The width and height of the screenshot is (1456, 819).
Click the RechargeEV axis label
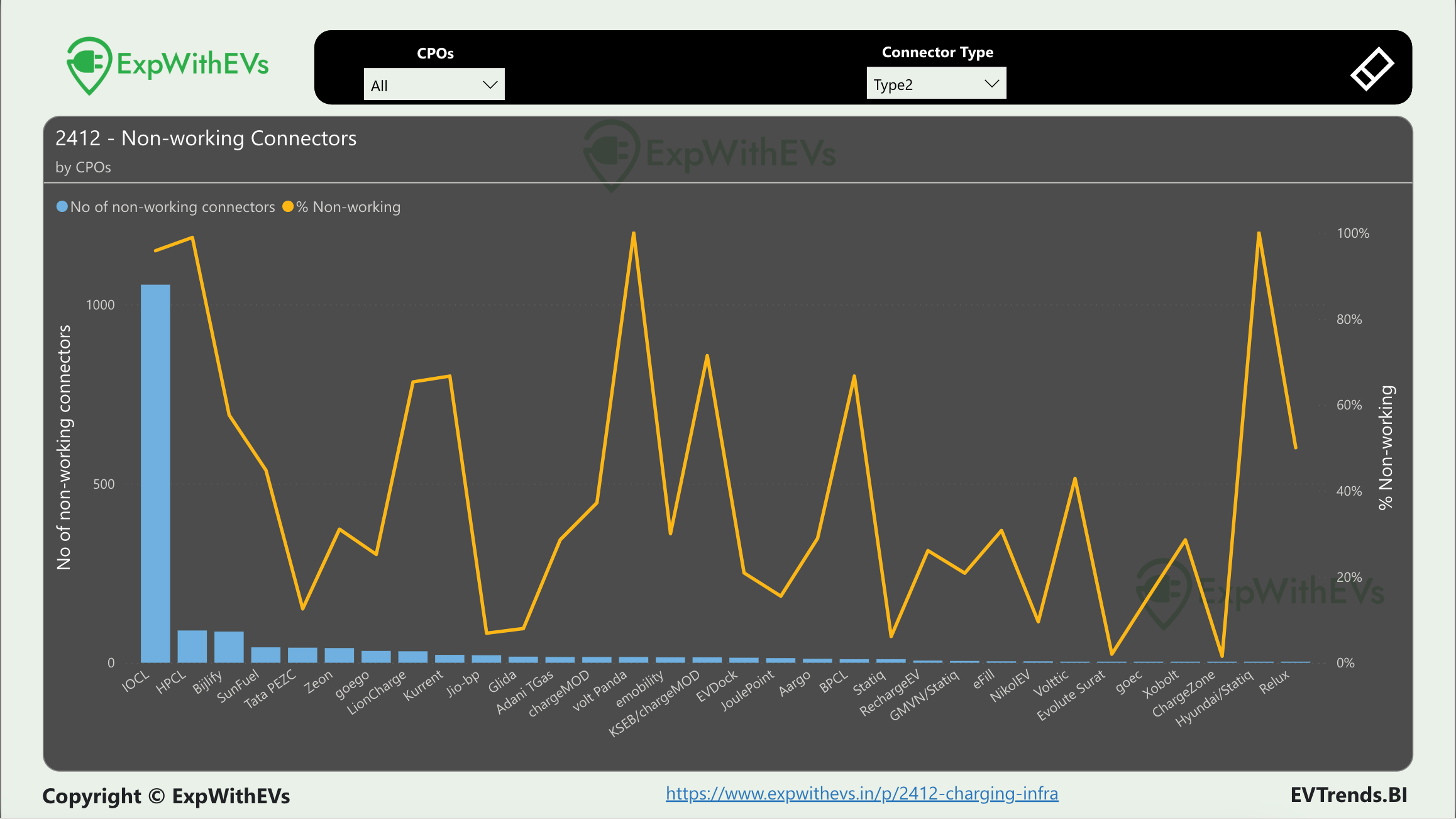click(890, 693)
